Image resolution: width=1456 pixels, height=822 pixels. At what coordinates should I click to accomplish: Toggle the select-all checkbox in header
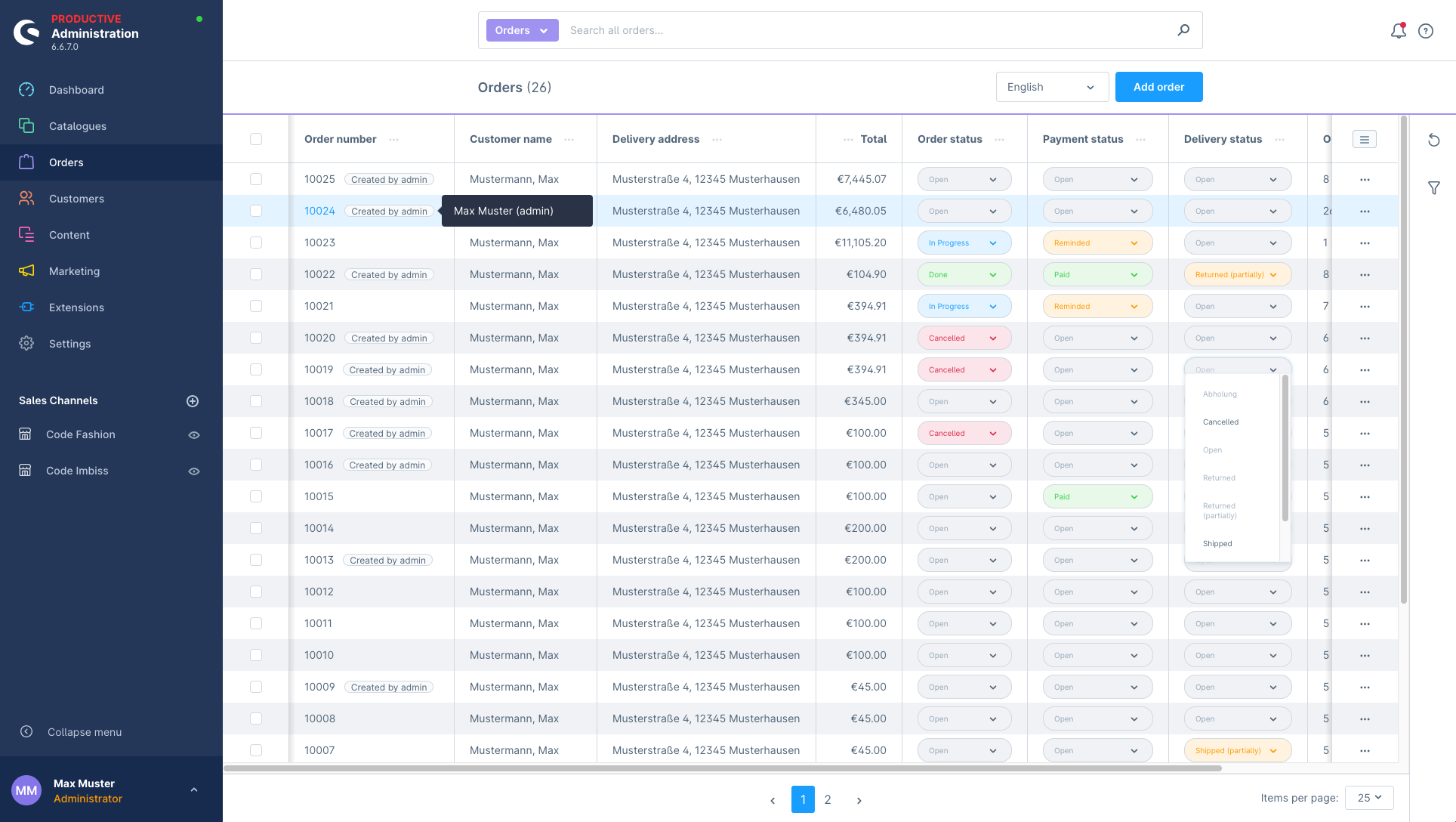pos(255,139)
